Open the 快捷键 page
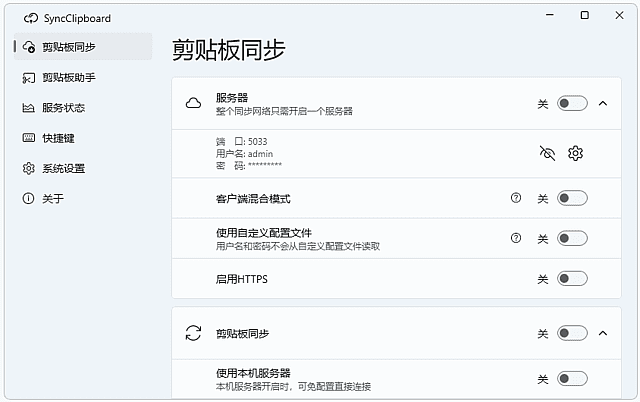640x402 pixels. point(83,138)
